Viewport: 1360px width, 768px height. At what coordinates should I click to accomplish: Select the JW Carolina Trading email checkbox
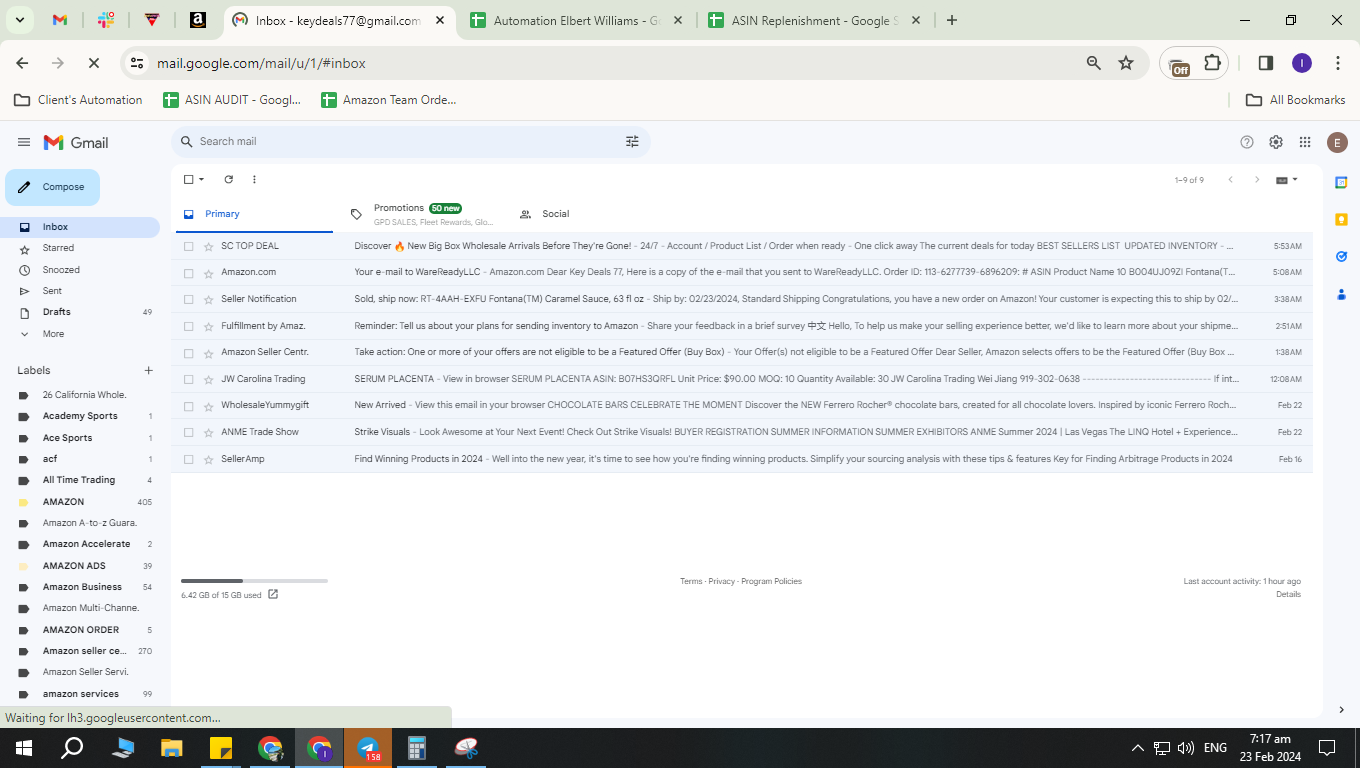point(188,379)
